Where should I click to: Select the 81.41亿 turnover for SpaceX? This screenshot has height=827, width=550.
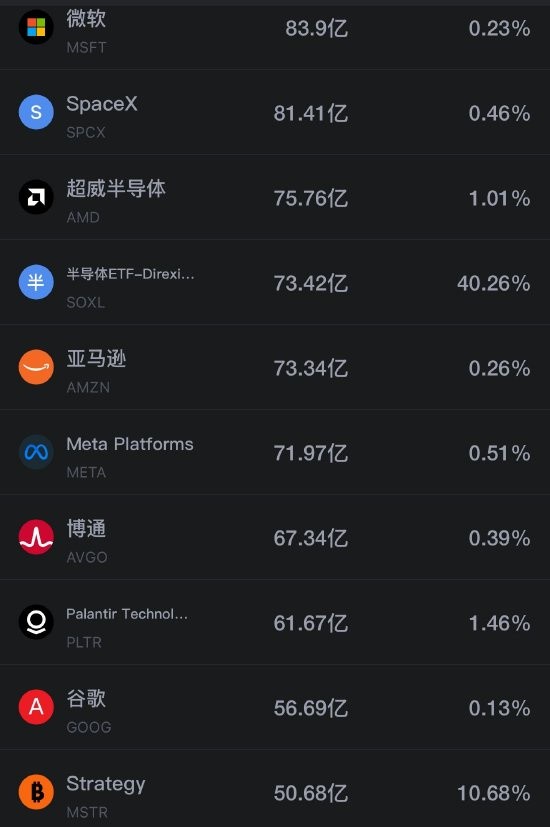click(311, 113)
